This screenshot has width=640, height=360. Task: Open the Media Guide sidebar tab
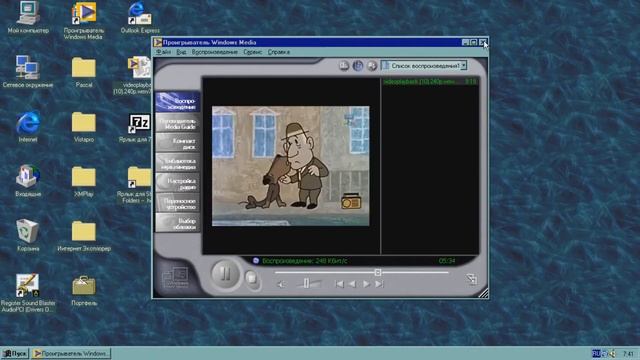178,123
